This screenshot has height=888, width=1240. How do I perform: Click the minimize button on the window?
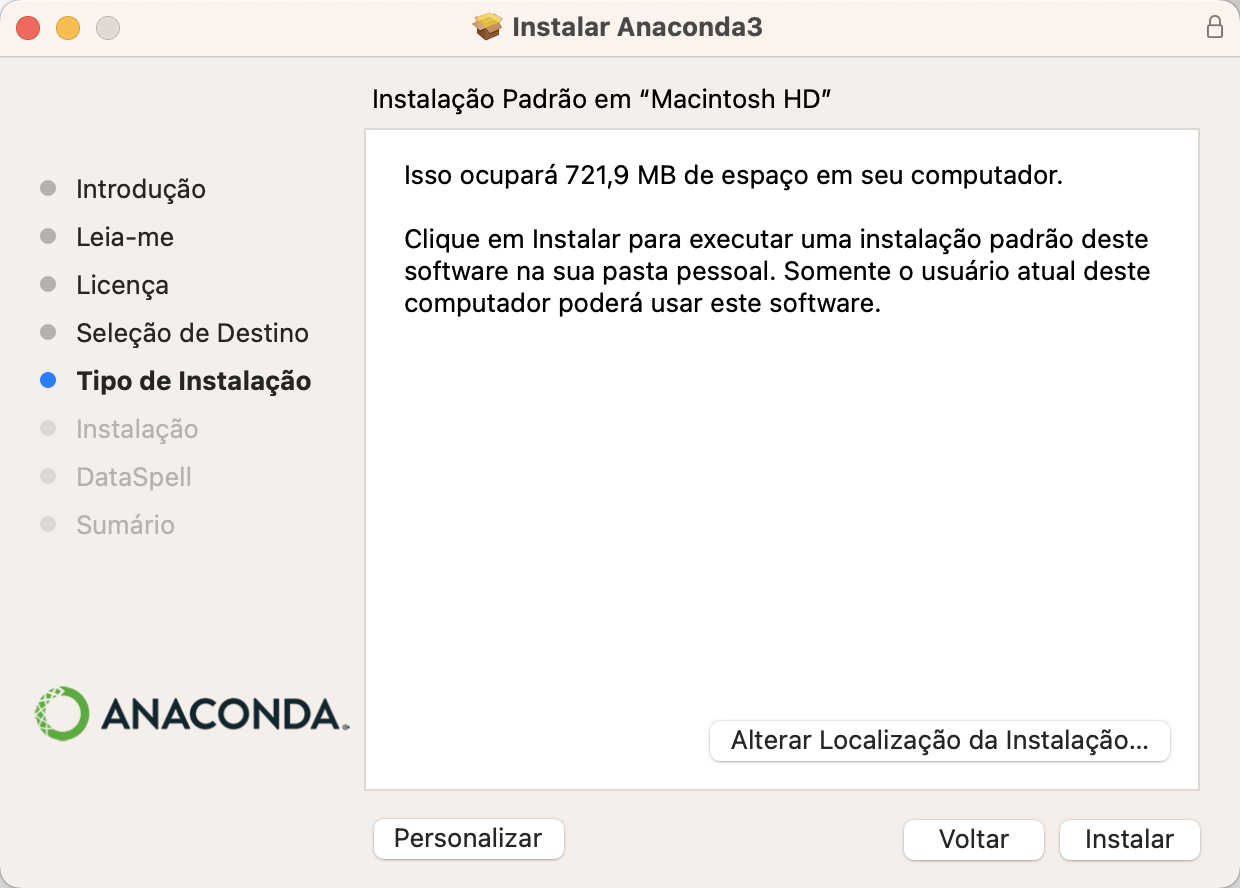(x=68, y=28)
